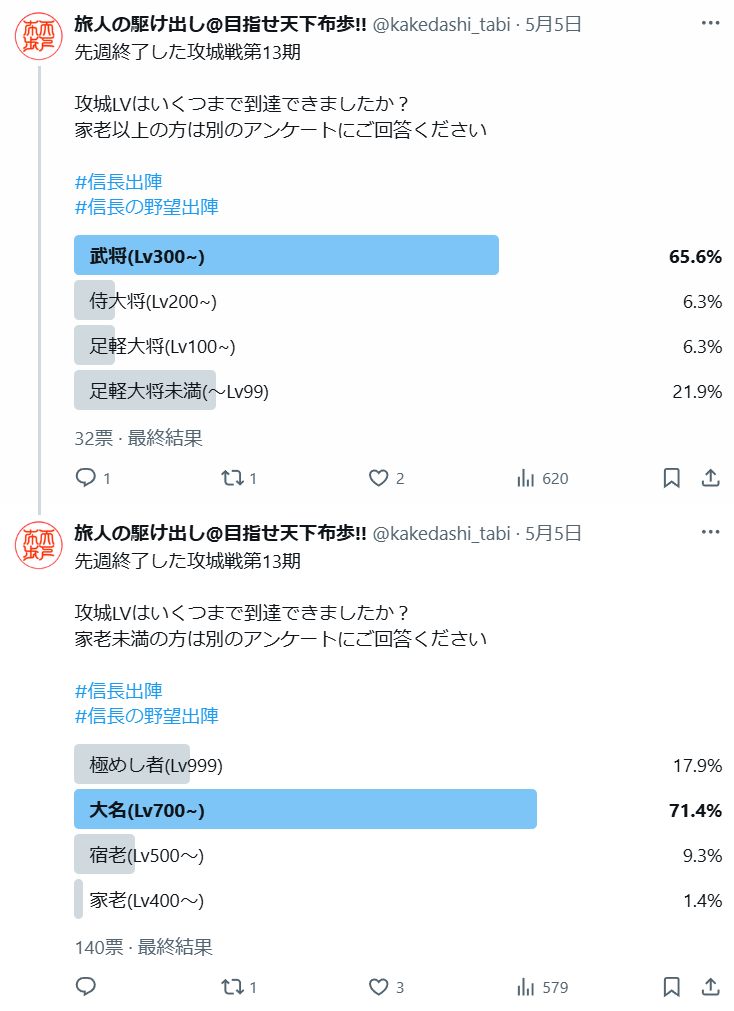
Task: Share the first poll tweet
Action: [x=710, y=478]
